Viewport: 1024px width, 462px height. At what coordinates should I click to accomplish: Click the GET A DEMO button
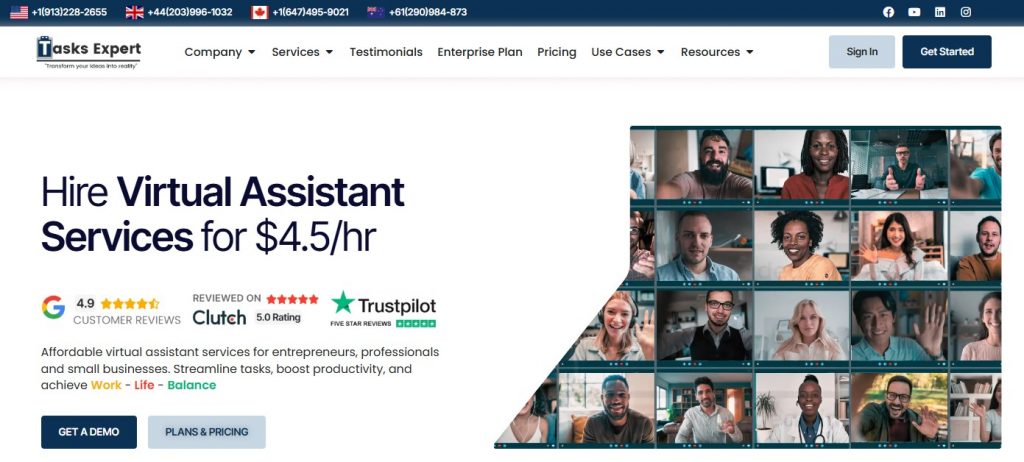[x=89, y=432]
